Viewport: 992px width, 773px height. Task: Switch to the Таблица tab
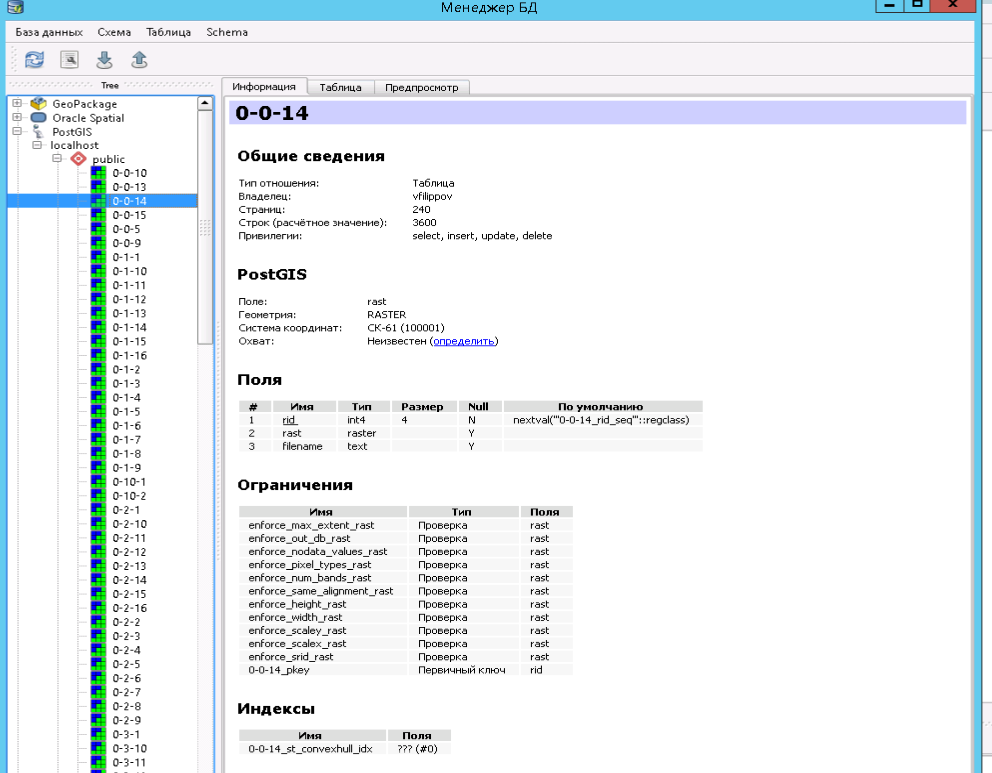[x=340, y=87]
